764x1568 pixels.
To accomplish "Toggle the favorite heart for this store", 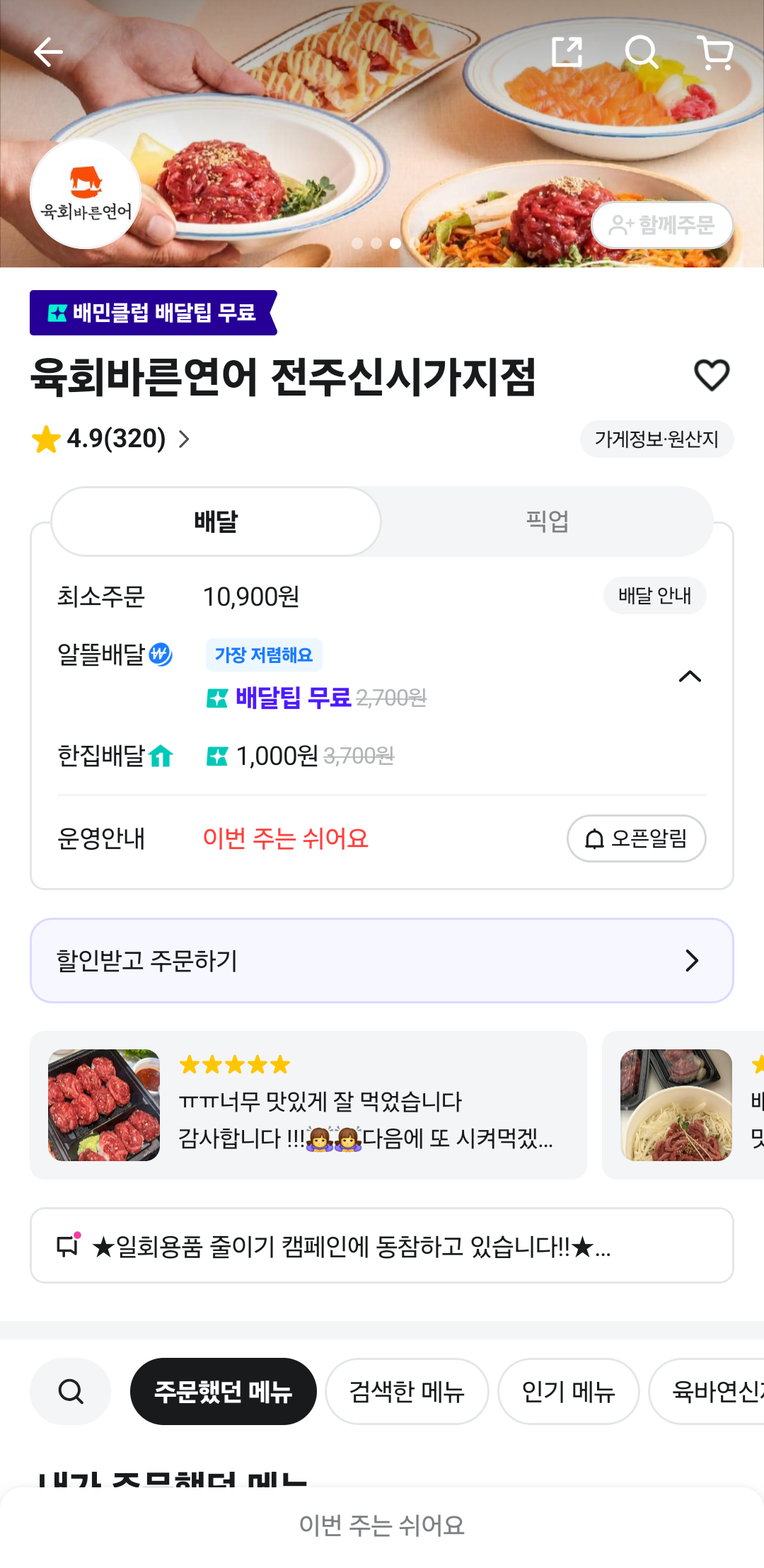I will (712, 375).
